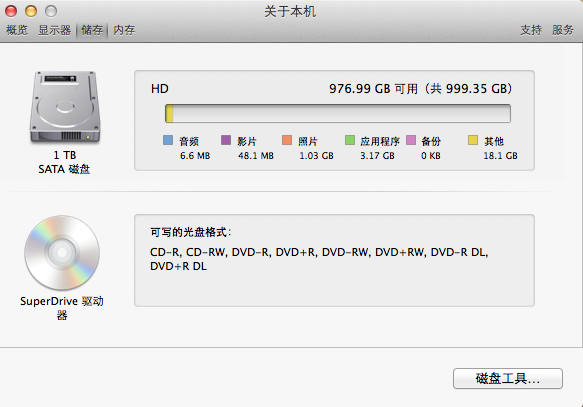
Task: Click the empty area of HD storage bar
Action: pyautogui.click(x=342, y=113)
